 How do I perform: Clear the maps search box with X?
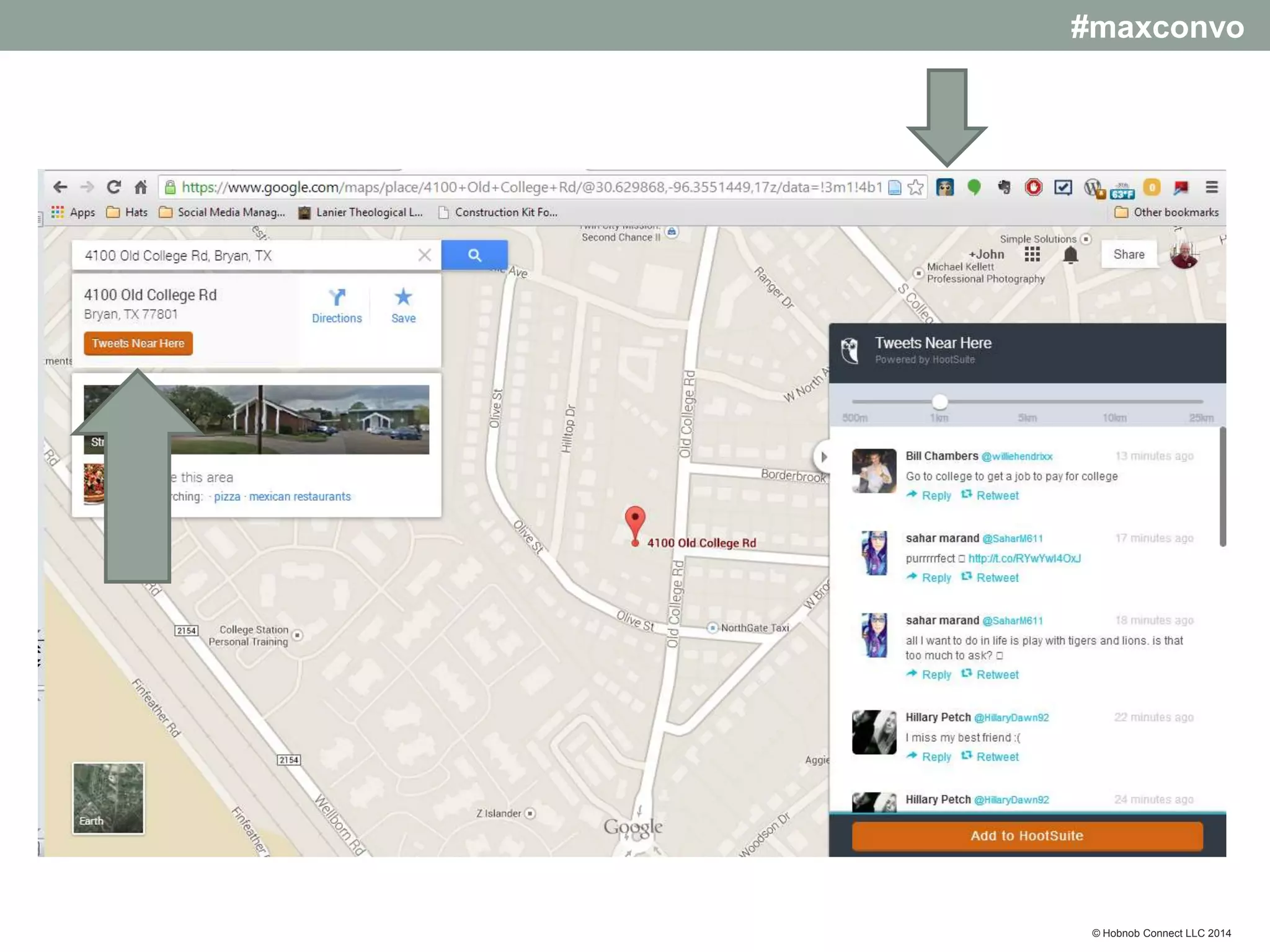click(x=424, y=255)
